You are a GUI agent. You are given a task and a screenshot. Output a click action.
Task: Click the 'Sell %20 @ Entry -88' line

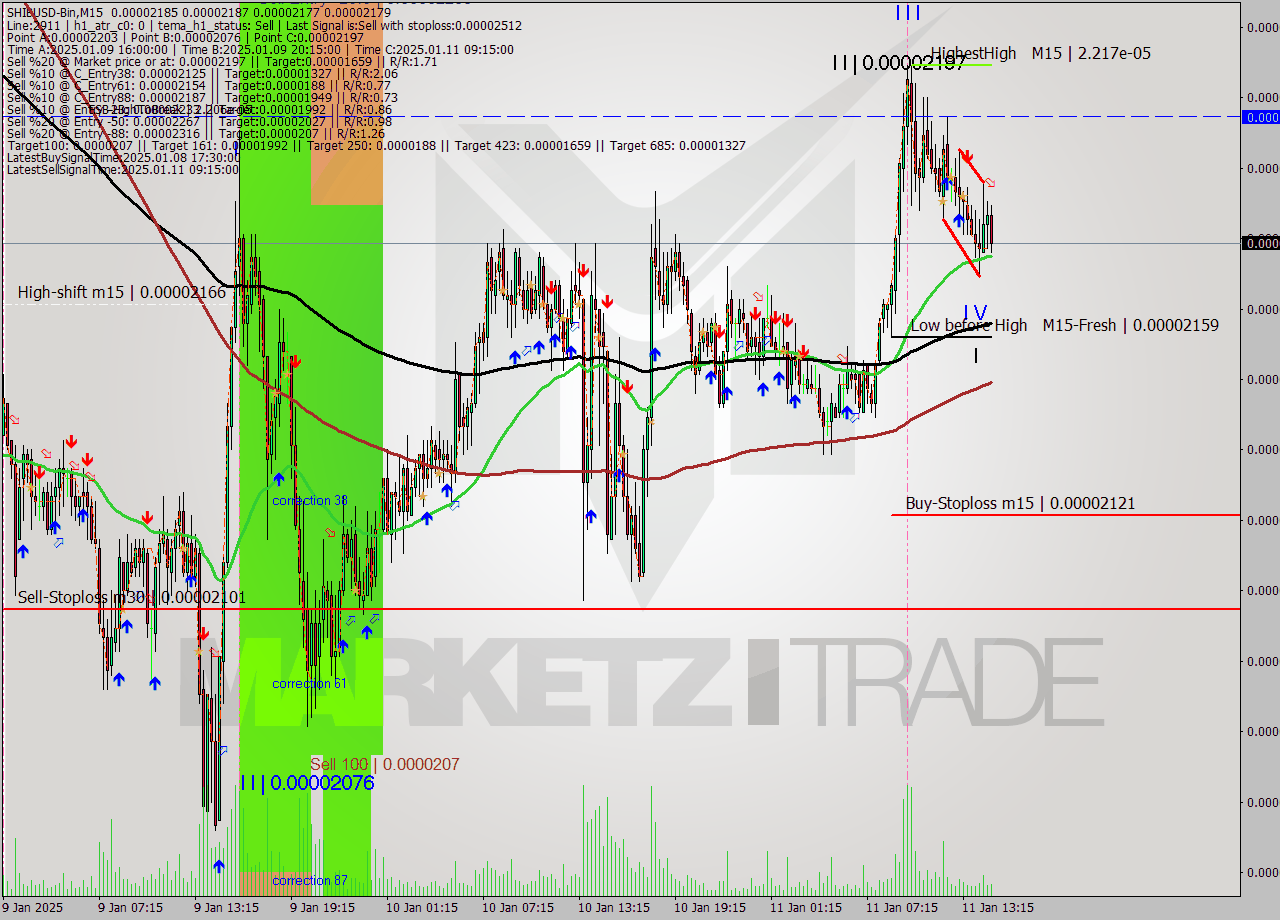click(x=195, y=133)
